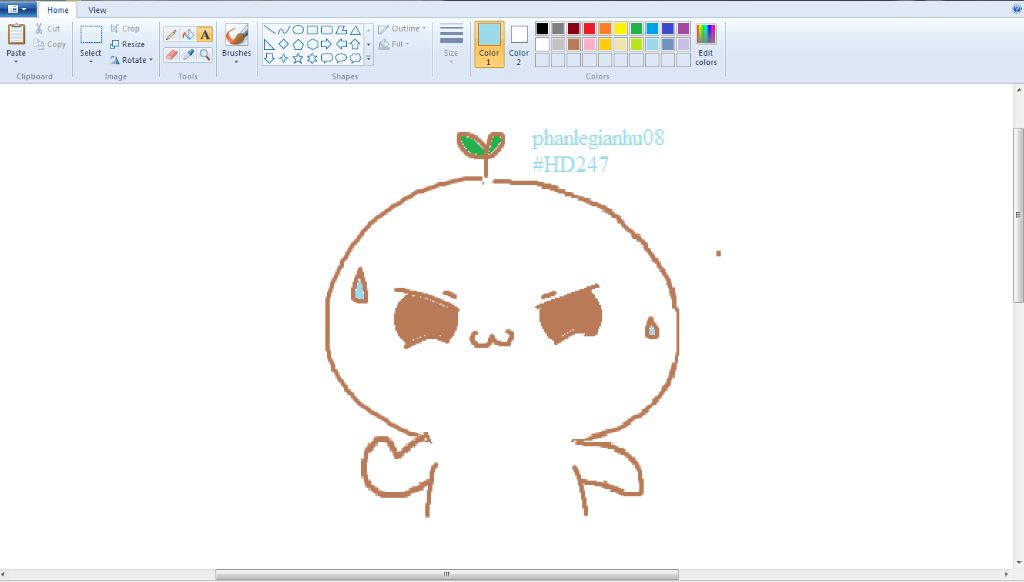1024x582 pixels.
Task: Pick the lime color swatch
Action: (636, 44)
